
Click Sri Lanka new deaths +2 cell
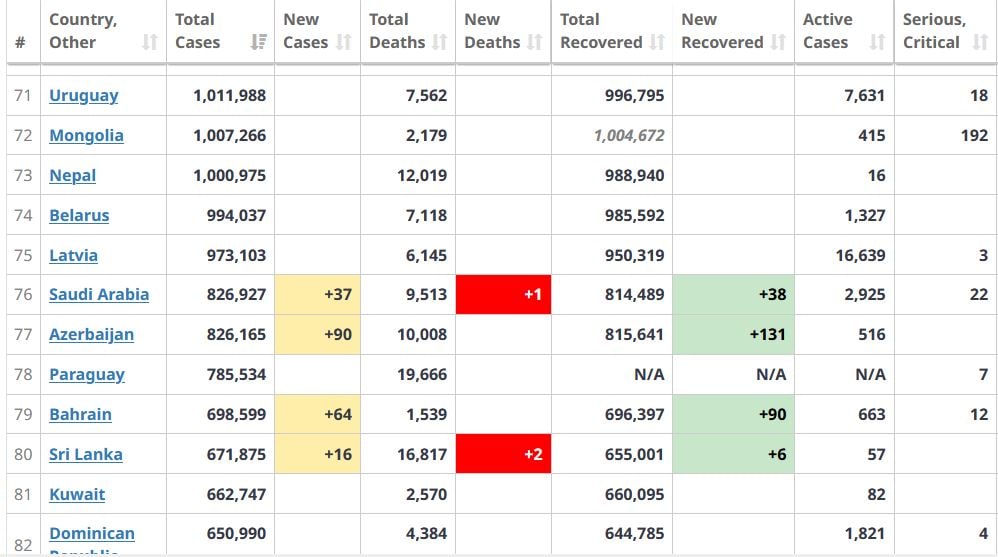click(503, 455)
